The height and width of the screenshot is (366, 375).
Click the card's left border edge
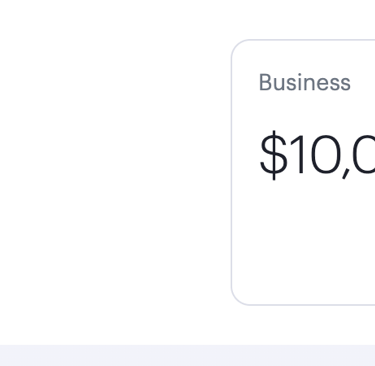[231, 172]
